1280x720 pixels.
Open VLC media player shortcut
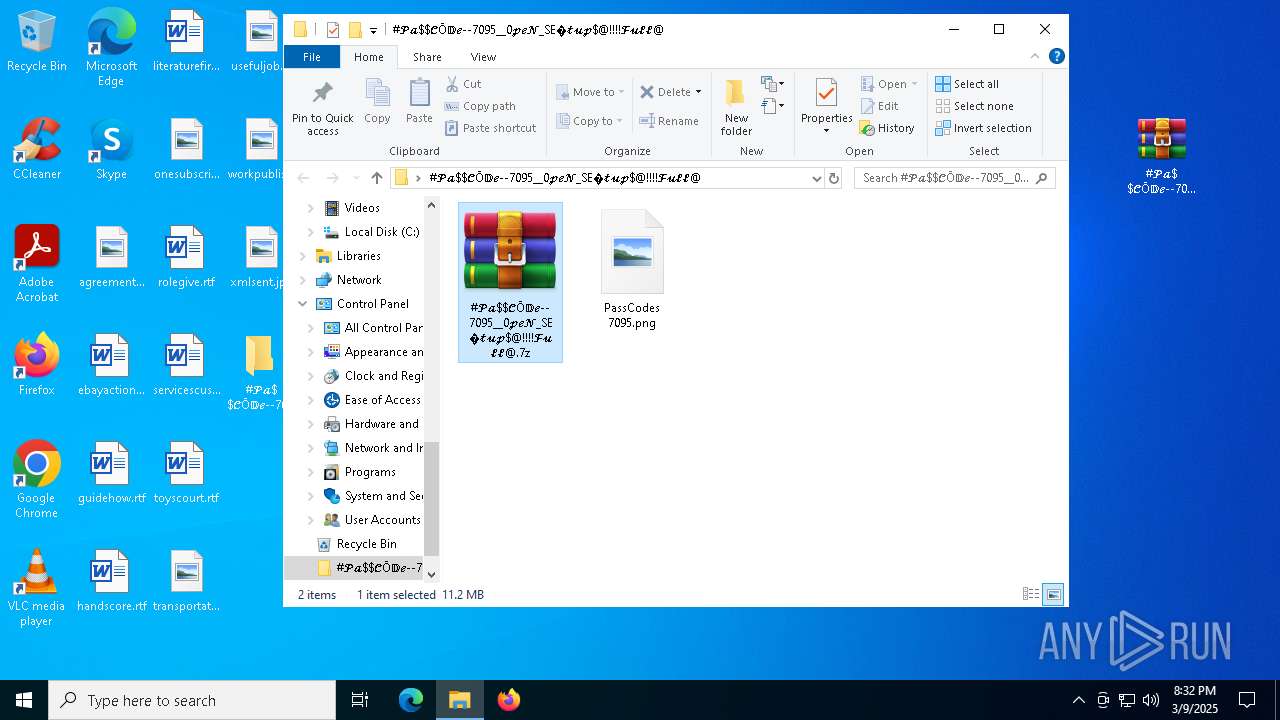(37, 588)
